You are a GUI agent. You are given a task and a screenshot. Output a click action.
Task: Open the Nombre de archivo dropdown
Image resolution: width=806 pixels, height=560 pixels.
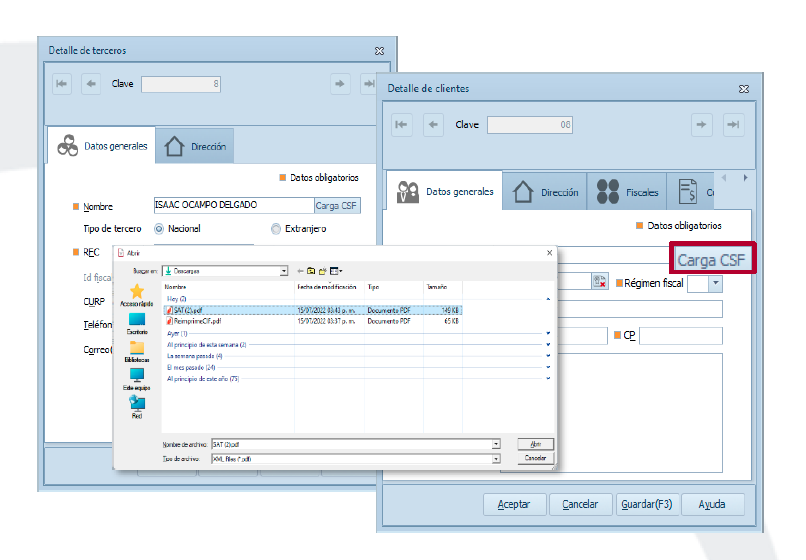tap(496, 444)
